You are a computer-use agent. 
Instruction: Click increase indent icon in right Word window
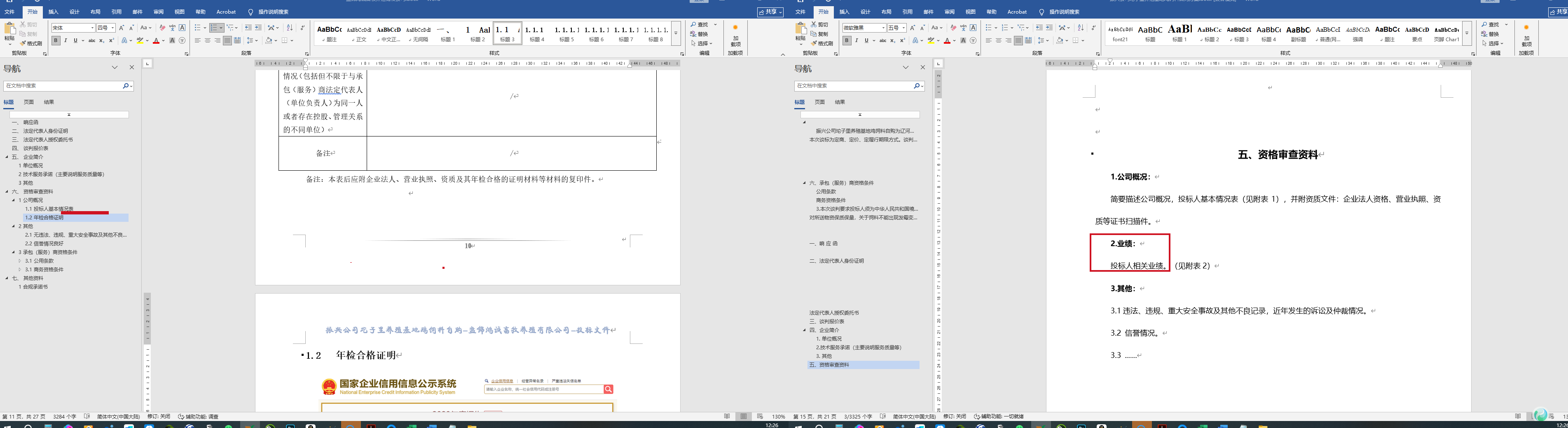click(1049, 28)
